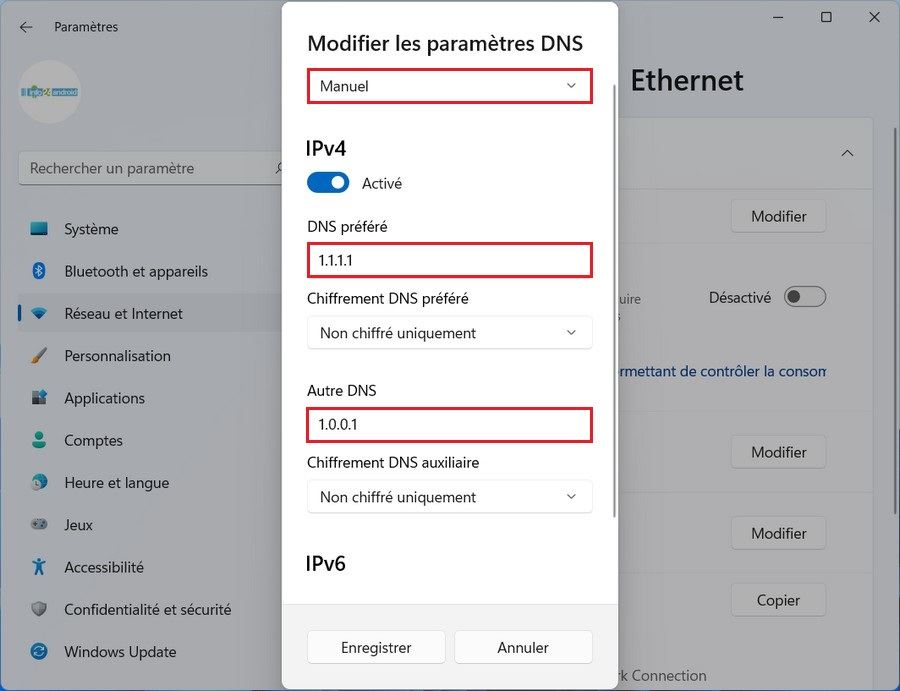Expand the Chiffrement DNS préféré dropdown
Image resolution: width=900 pixels, height=691 pixels.
(x=449, y=332)
